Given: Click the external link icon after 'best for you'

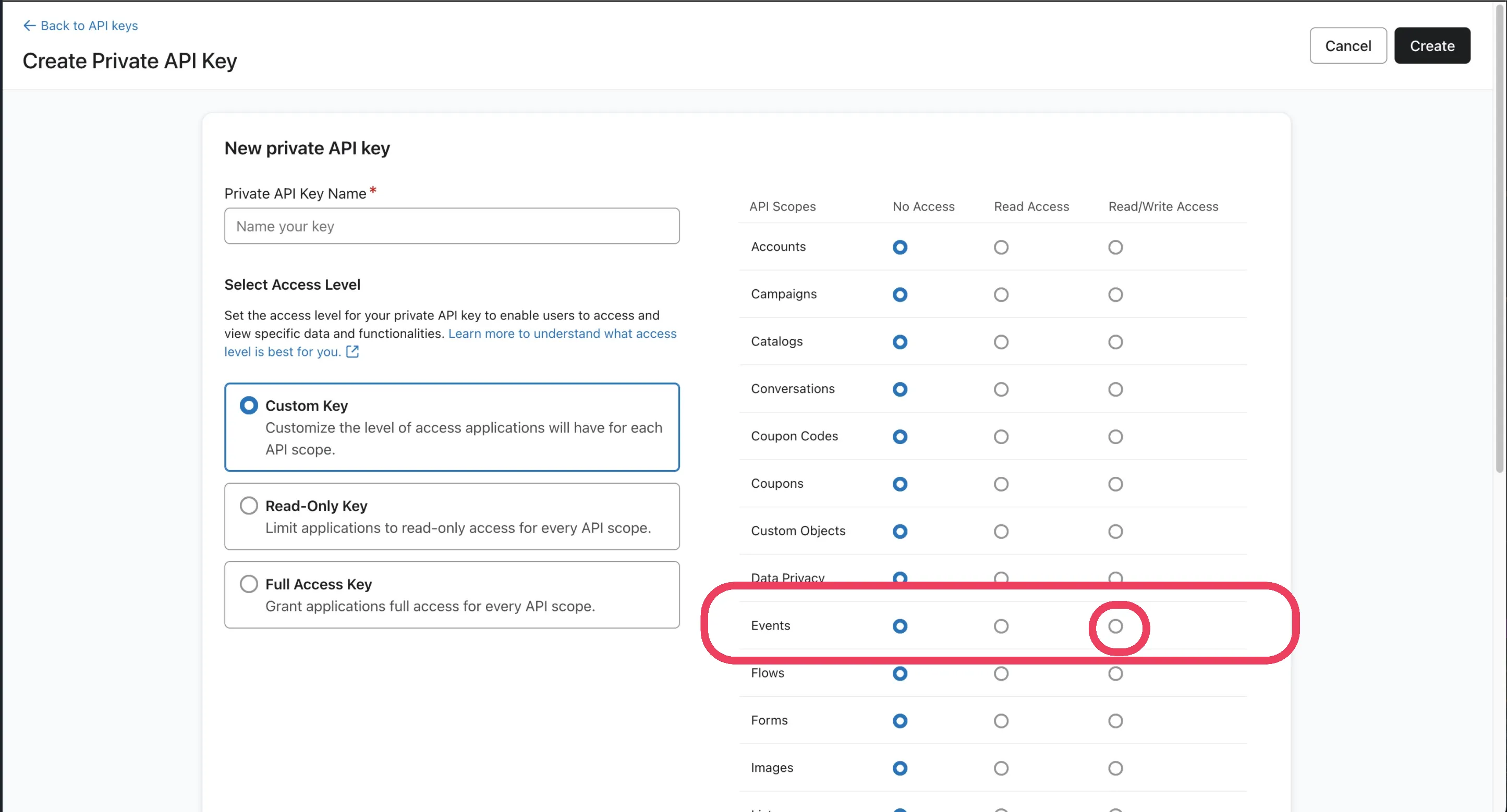Looking at the screenshot, I should point(352,351).
